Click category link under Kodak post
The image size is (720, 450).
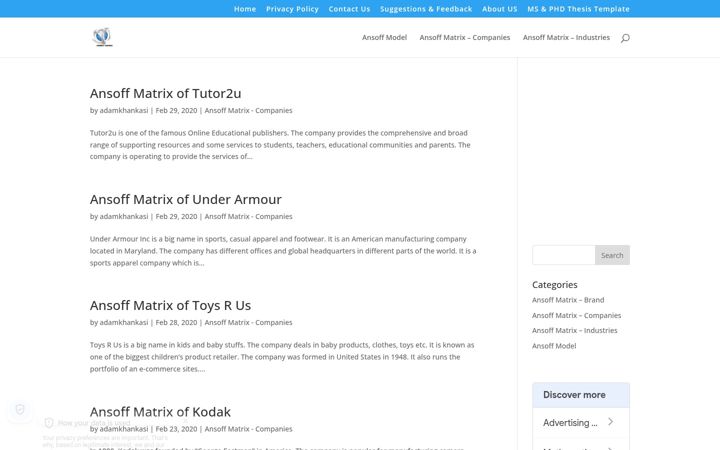tap(248, 429)
